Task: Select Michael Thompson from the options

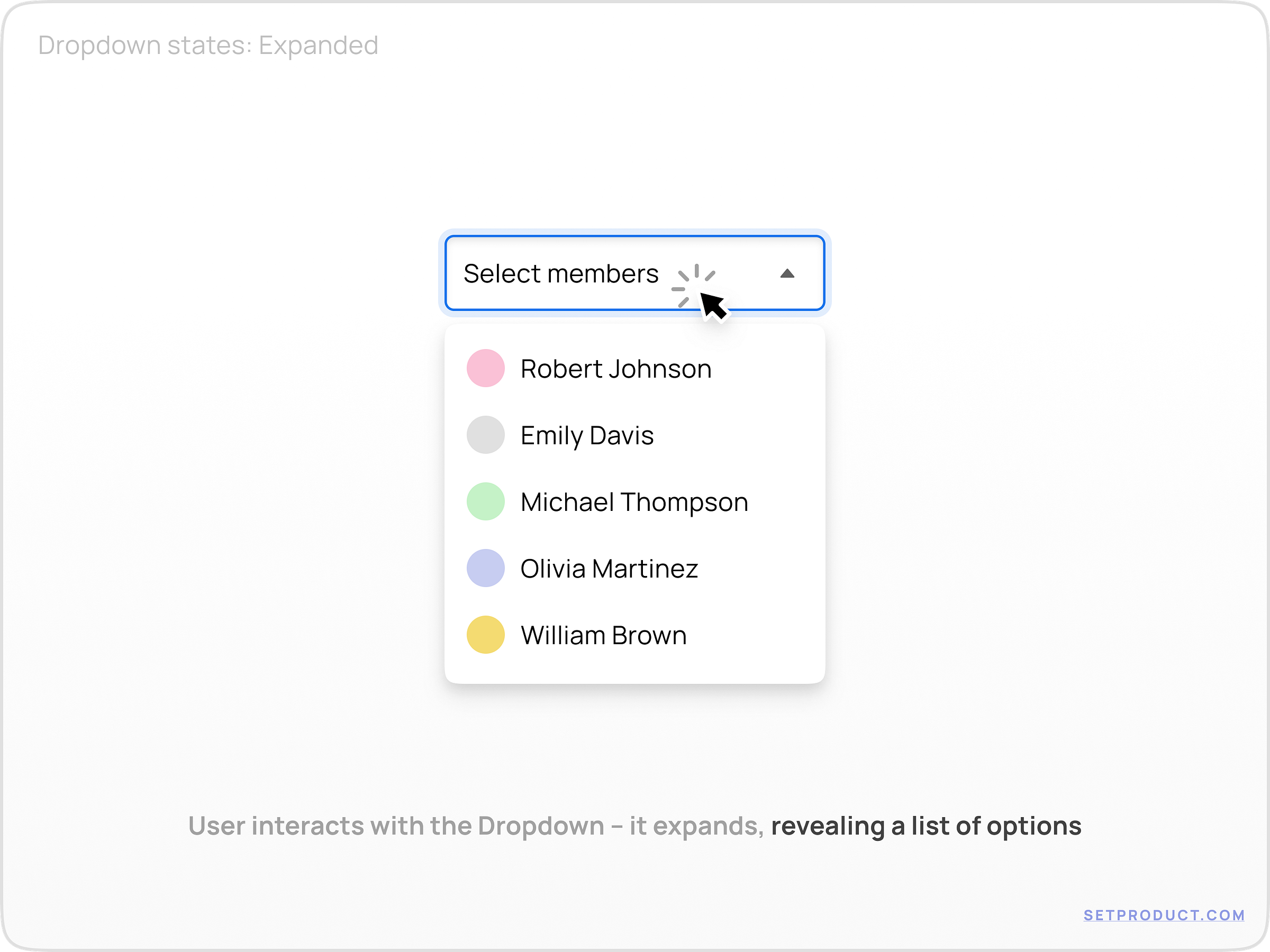Action: pos(634,501)
